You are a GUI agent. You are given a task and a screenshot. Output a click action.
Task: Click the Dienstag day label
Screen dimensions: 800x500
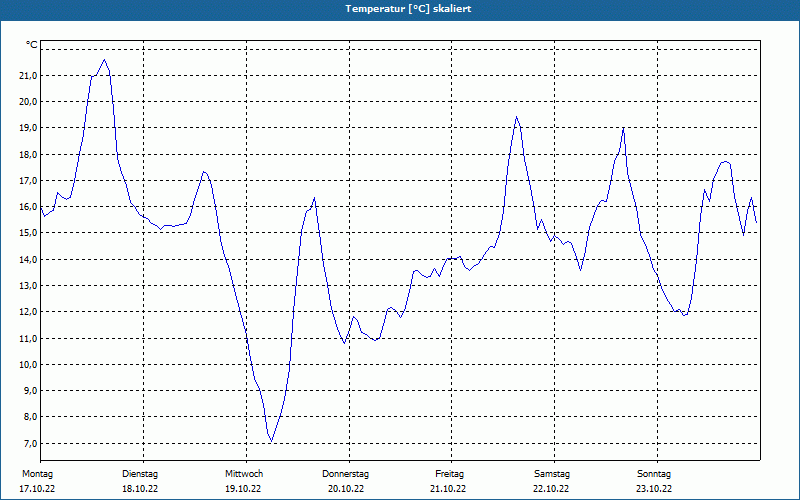pyautogui.click(x=140, y=474)
